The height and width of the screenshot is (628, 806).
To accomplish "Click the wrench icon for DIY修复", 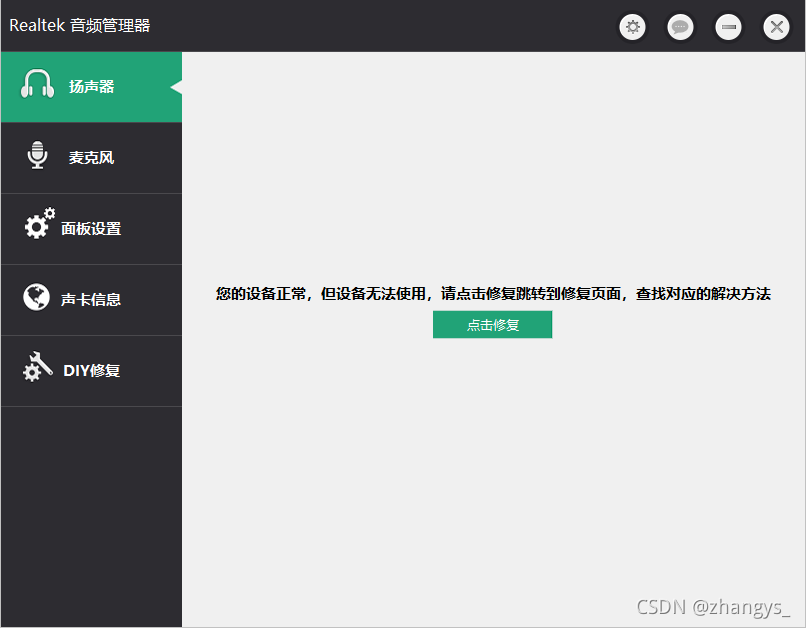I will pyautogui.click(x=38, y=366).
